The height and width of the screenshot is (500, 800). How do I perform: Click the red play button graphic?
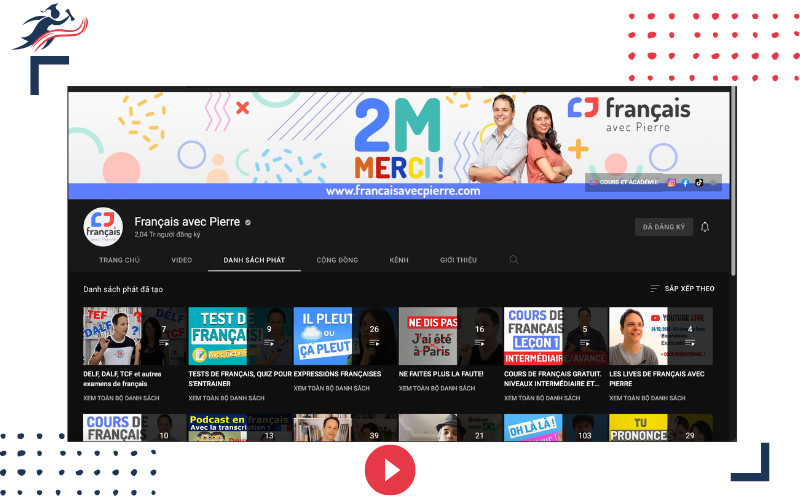pos(390,470)
